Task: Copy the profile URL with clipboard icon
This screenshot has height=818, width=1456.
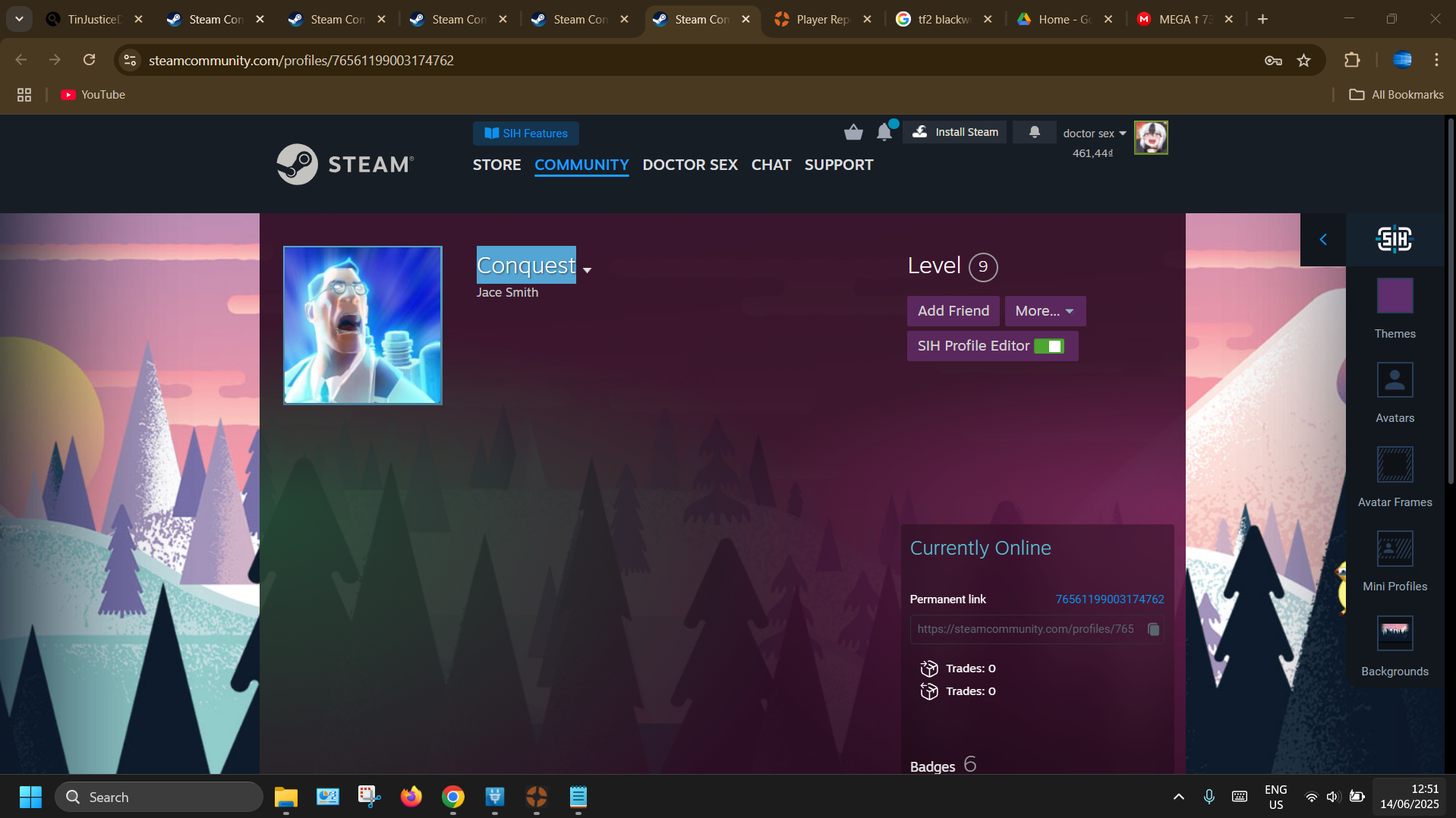Action: click(1153, 629)
